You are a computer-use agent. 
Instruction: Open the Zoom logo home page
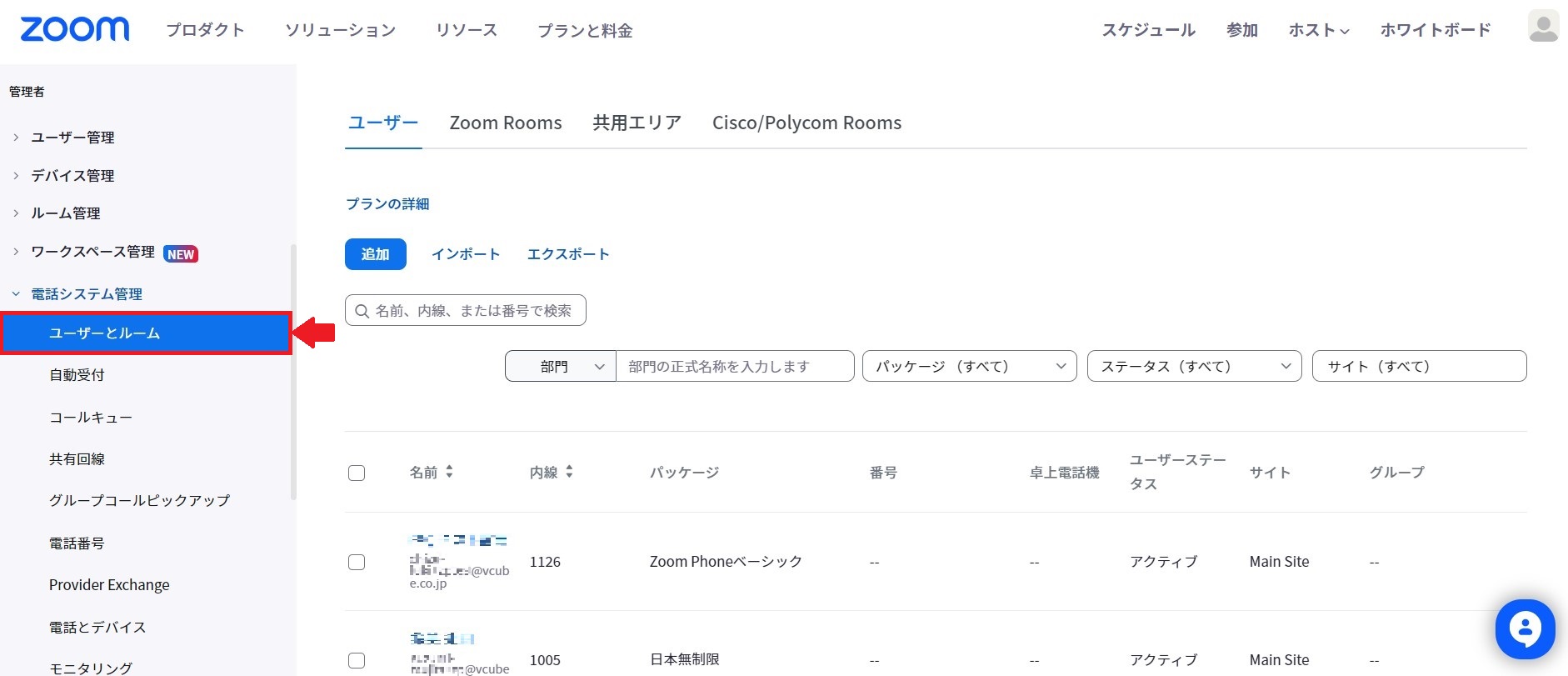pos(75,29)
